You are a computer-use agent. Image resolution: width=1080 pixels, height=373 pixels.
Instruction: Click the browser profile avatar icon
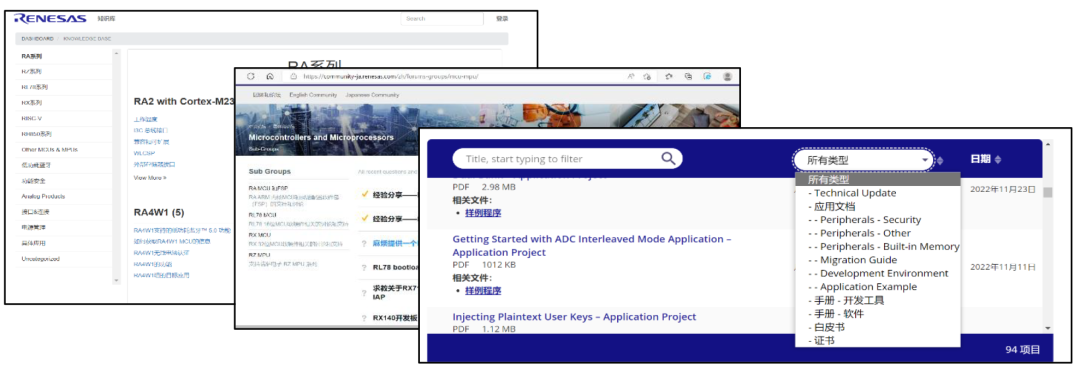727,76
